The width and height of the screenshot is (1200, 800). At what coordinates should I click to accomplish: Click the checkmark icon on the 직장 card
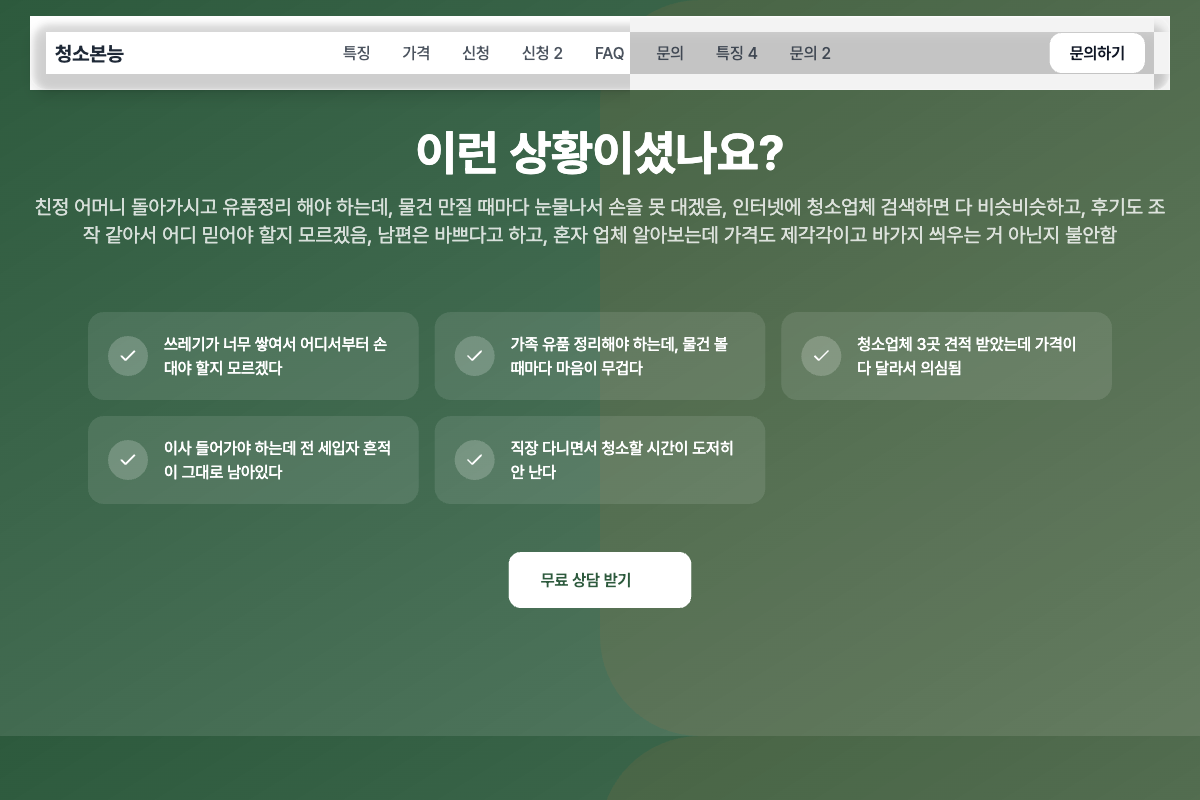475,460
